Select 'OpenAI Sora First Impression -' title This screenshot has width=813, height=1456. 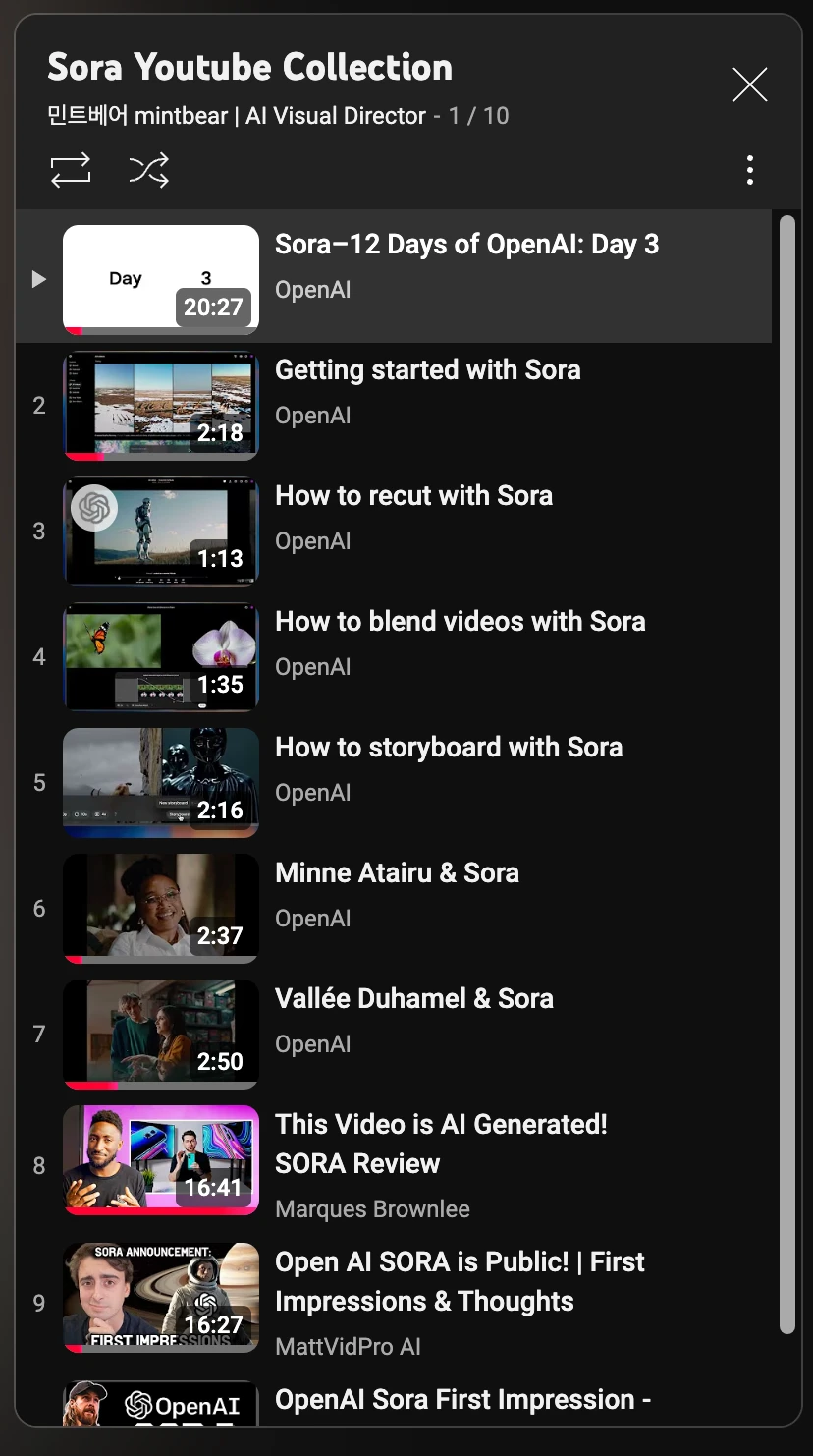[x=462, y=1399]
